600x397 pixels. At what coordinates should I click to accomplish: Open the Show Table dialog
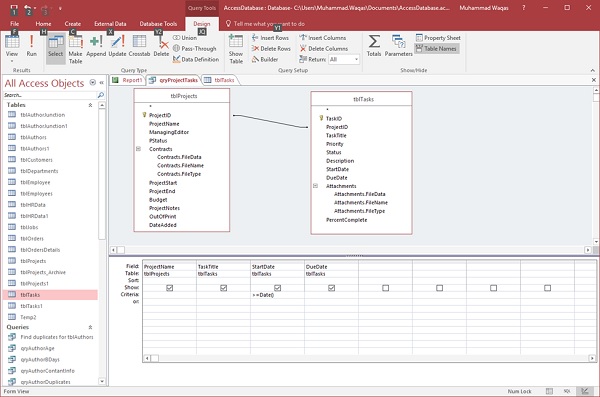[x=236, y=49]
